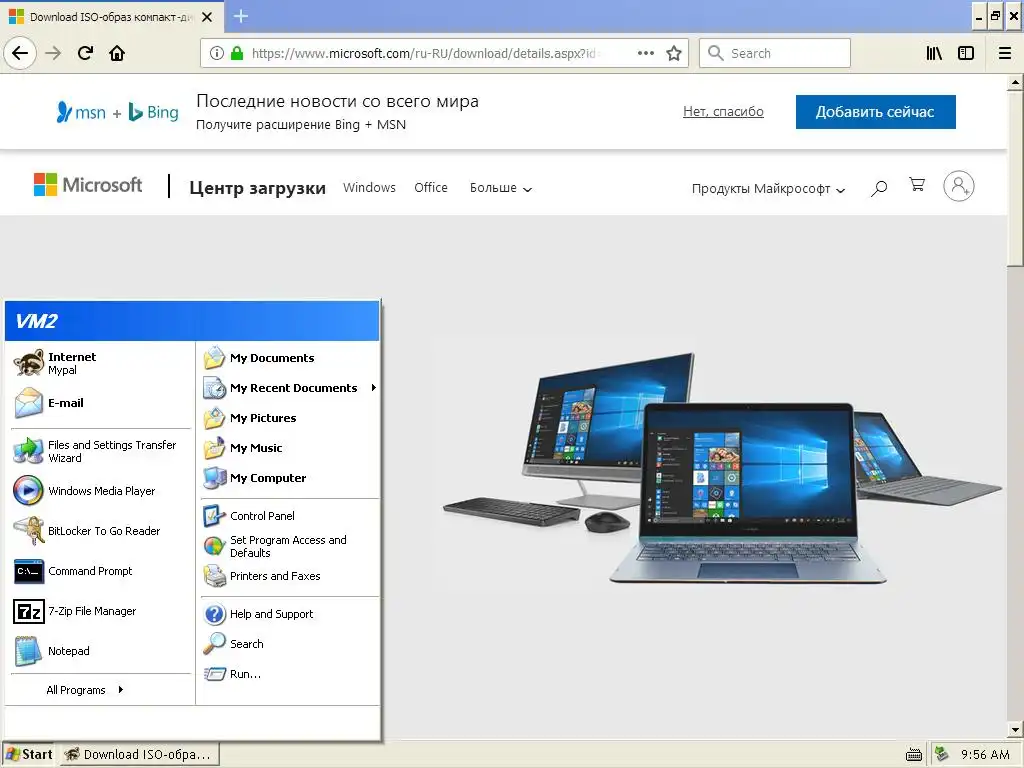
Task: Expand the Больше dropdown
Action: pyautogui.click(x=501, y=188)
